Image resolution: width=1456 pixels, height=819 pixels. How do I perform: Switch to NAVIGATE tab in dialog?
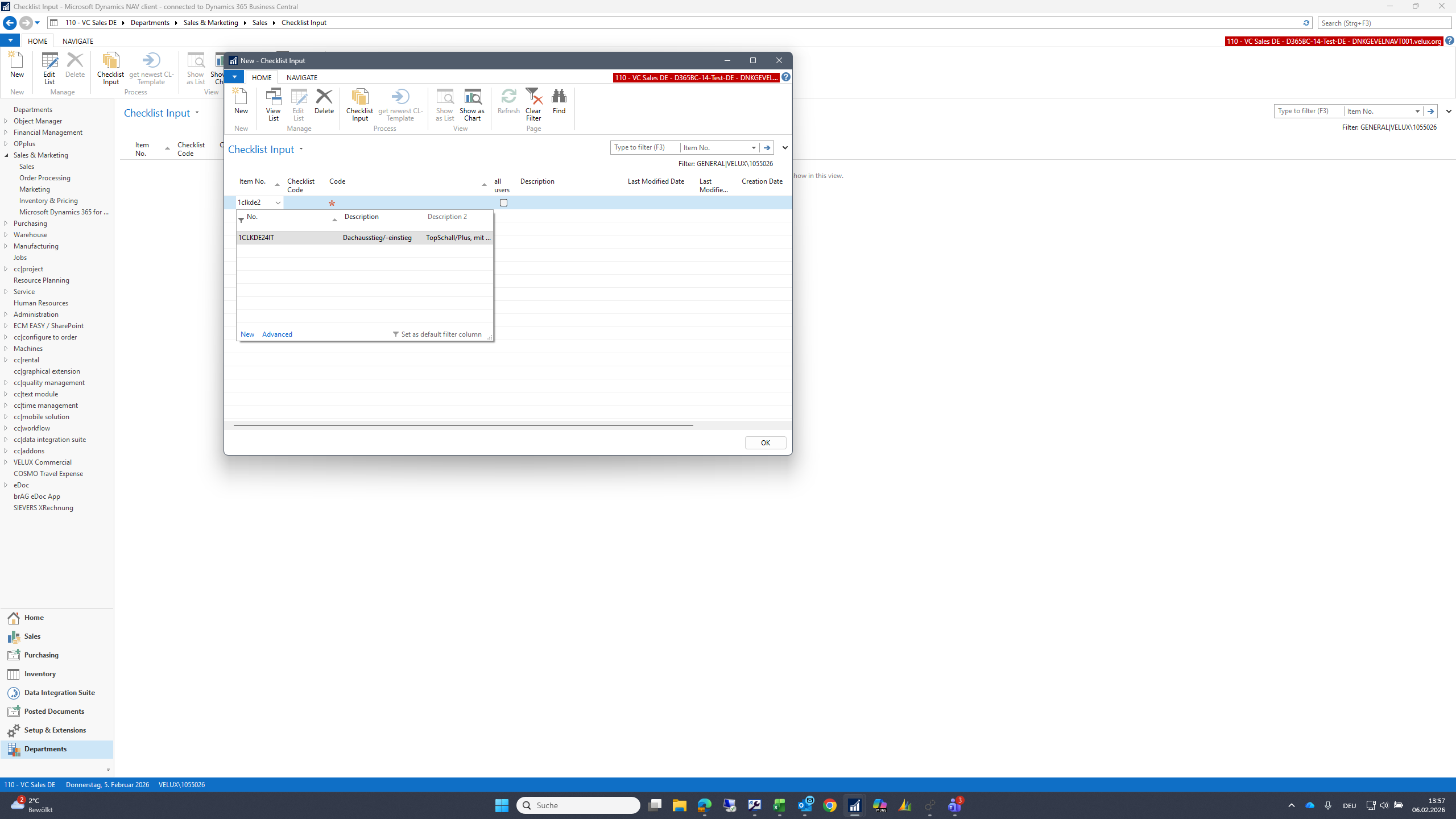point(302,77)
